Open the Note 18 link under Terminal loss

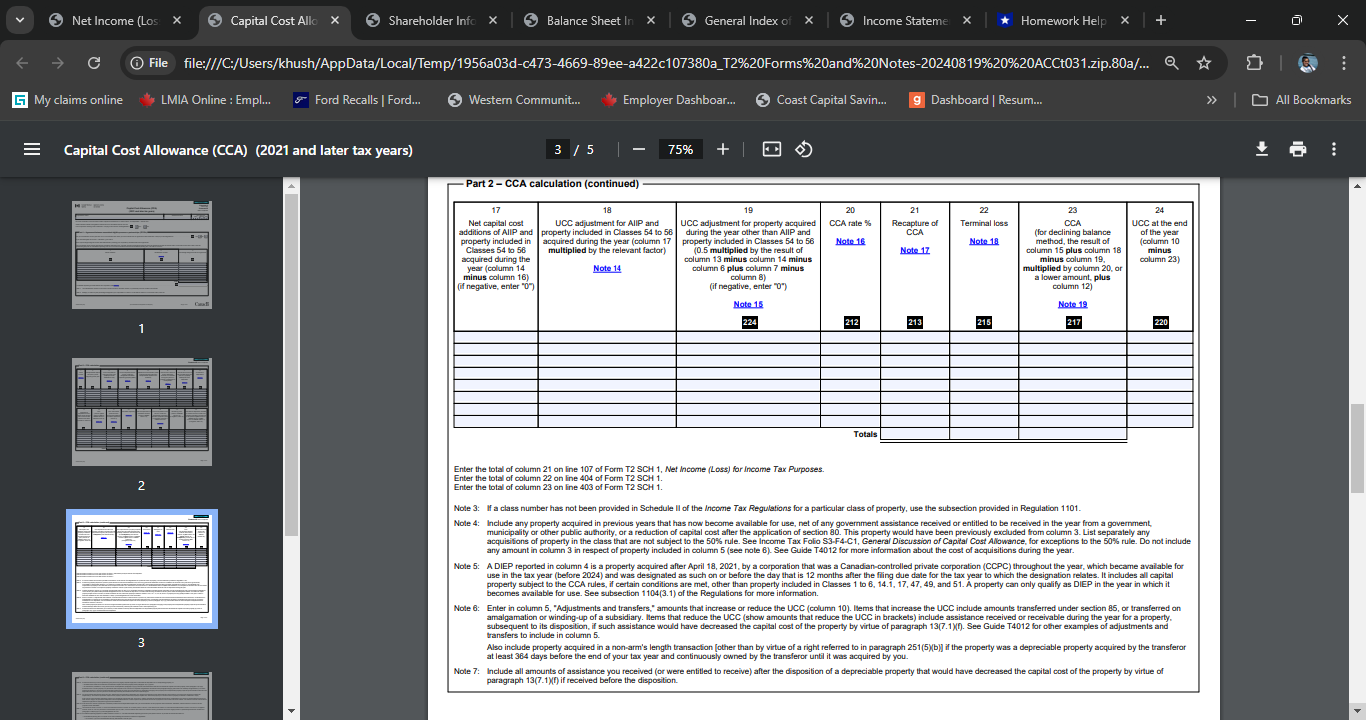(x=984, y=241)
